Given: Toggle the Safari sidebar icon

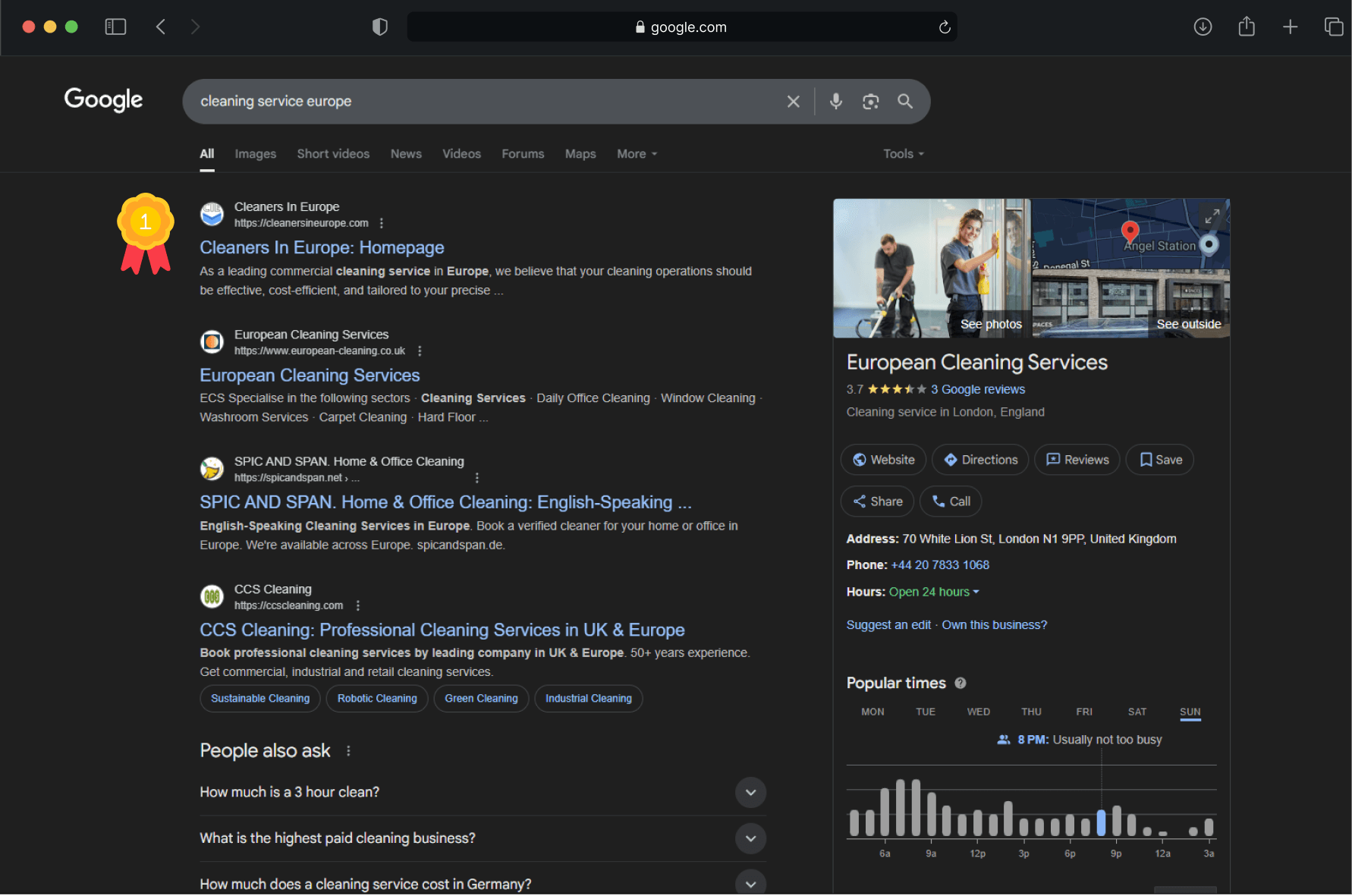Looking at the screenshot, I should coord(115,27).
